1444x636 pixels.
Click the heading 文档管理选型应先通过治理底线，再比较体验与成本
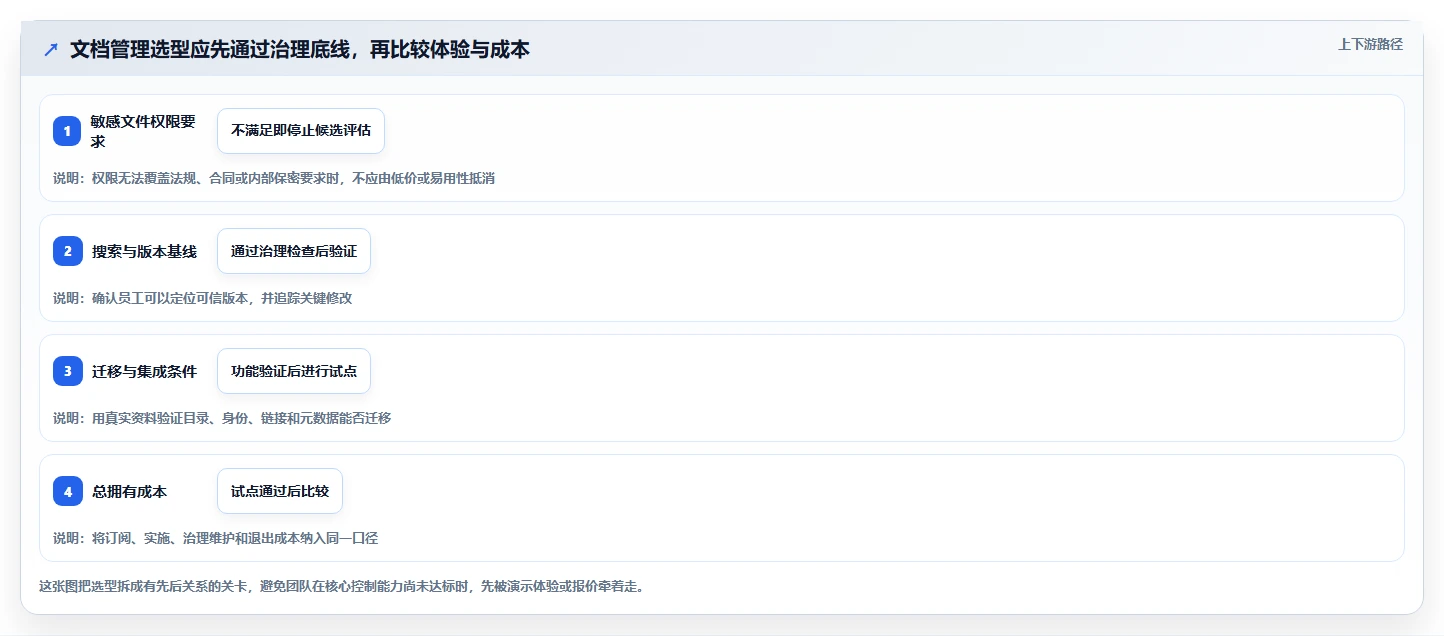coord(300,49)
